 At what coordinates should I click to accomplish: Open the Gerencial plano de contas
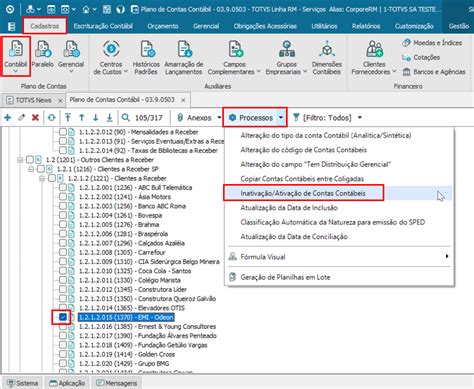(71, 56)
